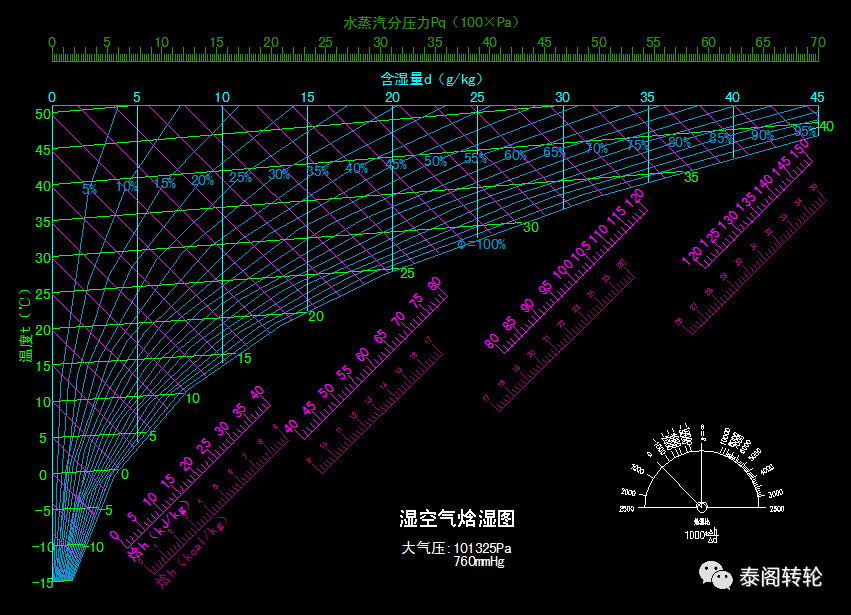Screen dimensions: 851x615
Task: Click the 760mmHg text below the title
Action: point(479,562)
